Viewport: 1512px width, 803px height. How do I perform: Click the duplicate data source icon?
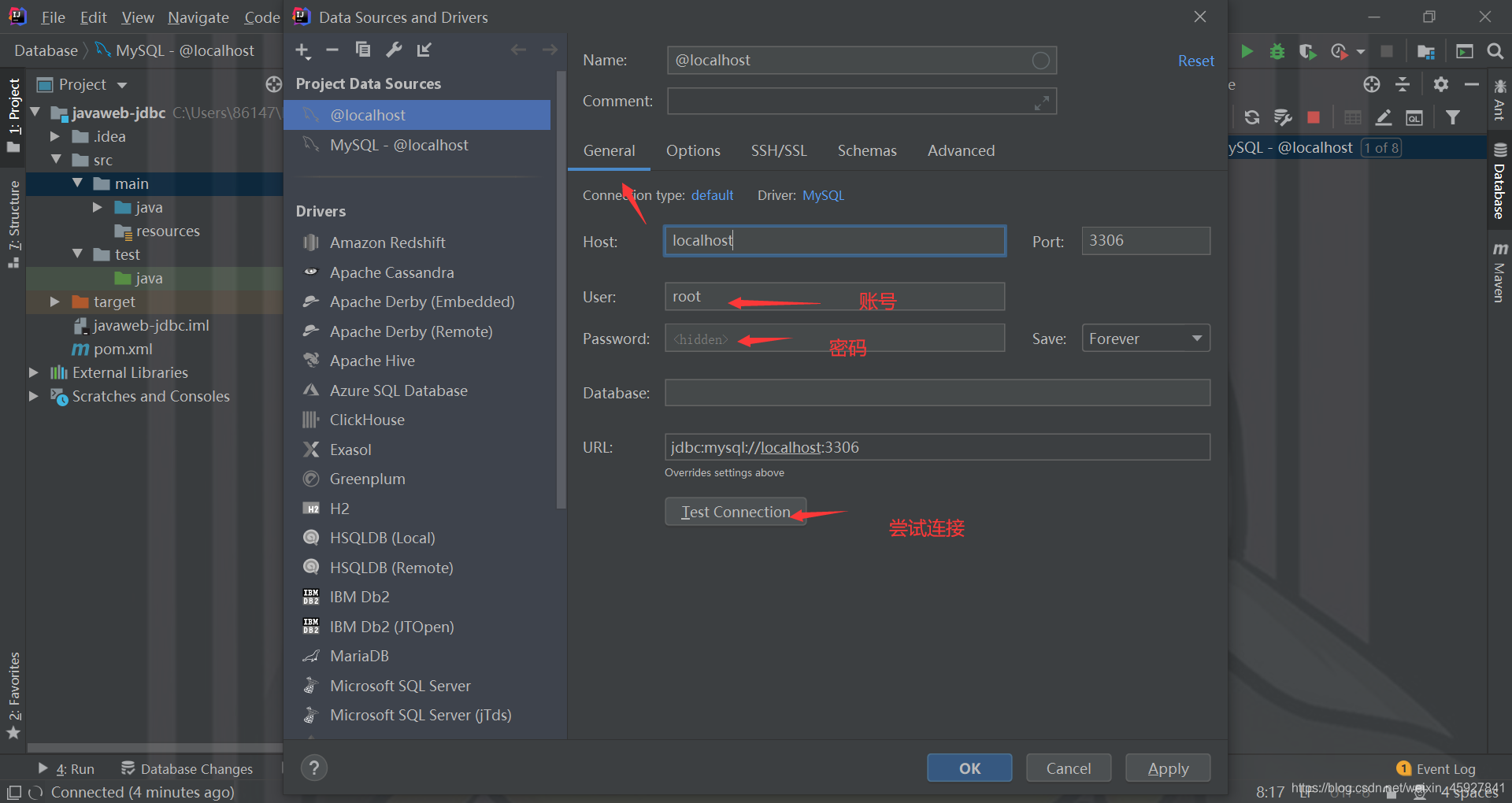point(363,50)
